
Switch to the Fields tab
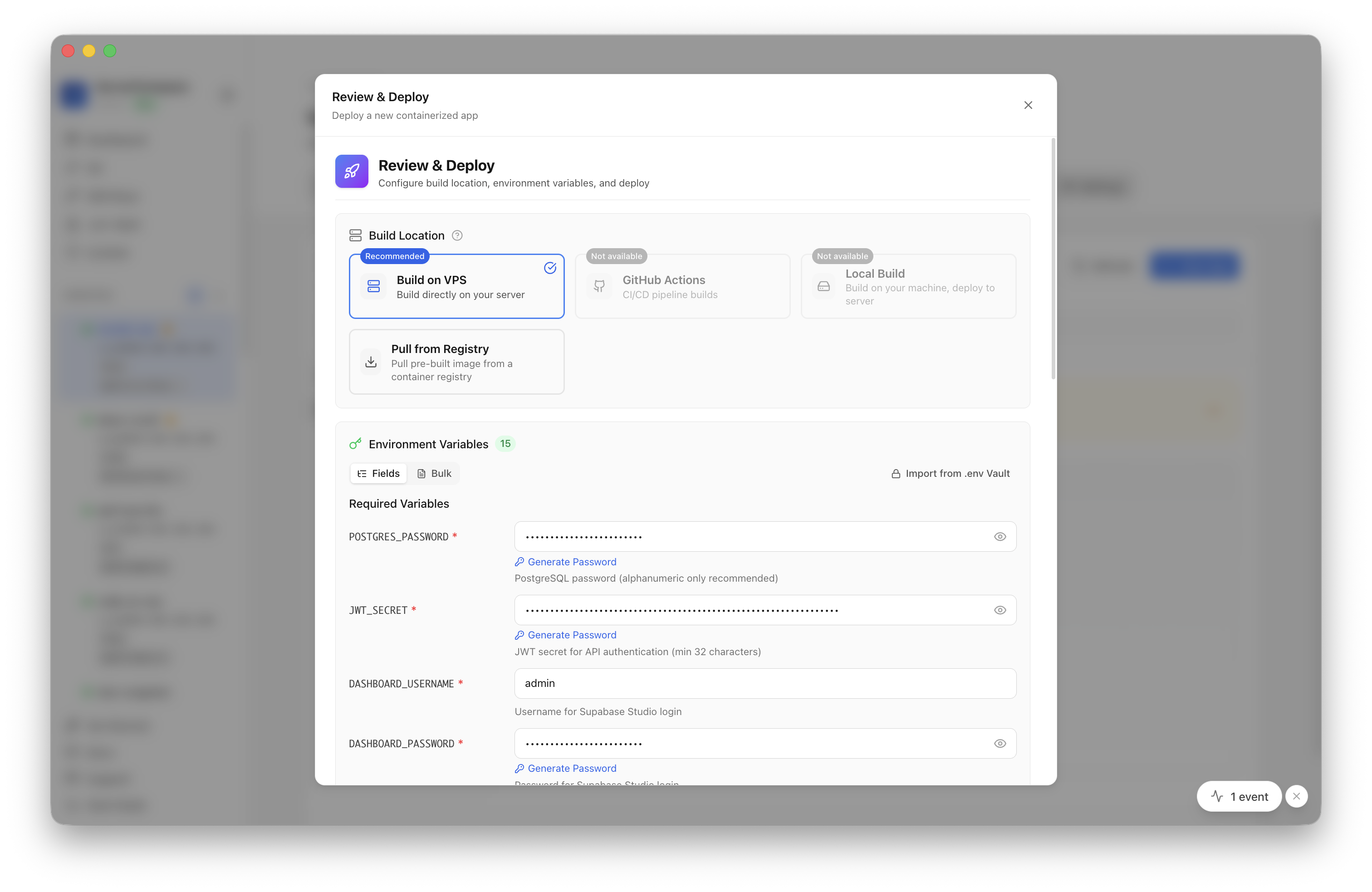pos(378,473)
